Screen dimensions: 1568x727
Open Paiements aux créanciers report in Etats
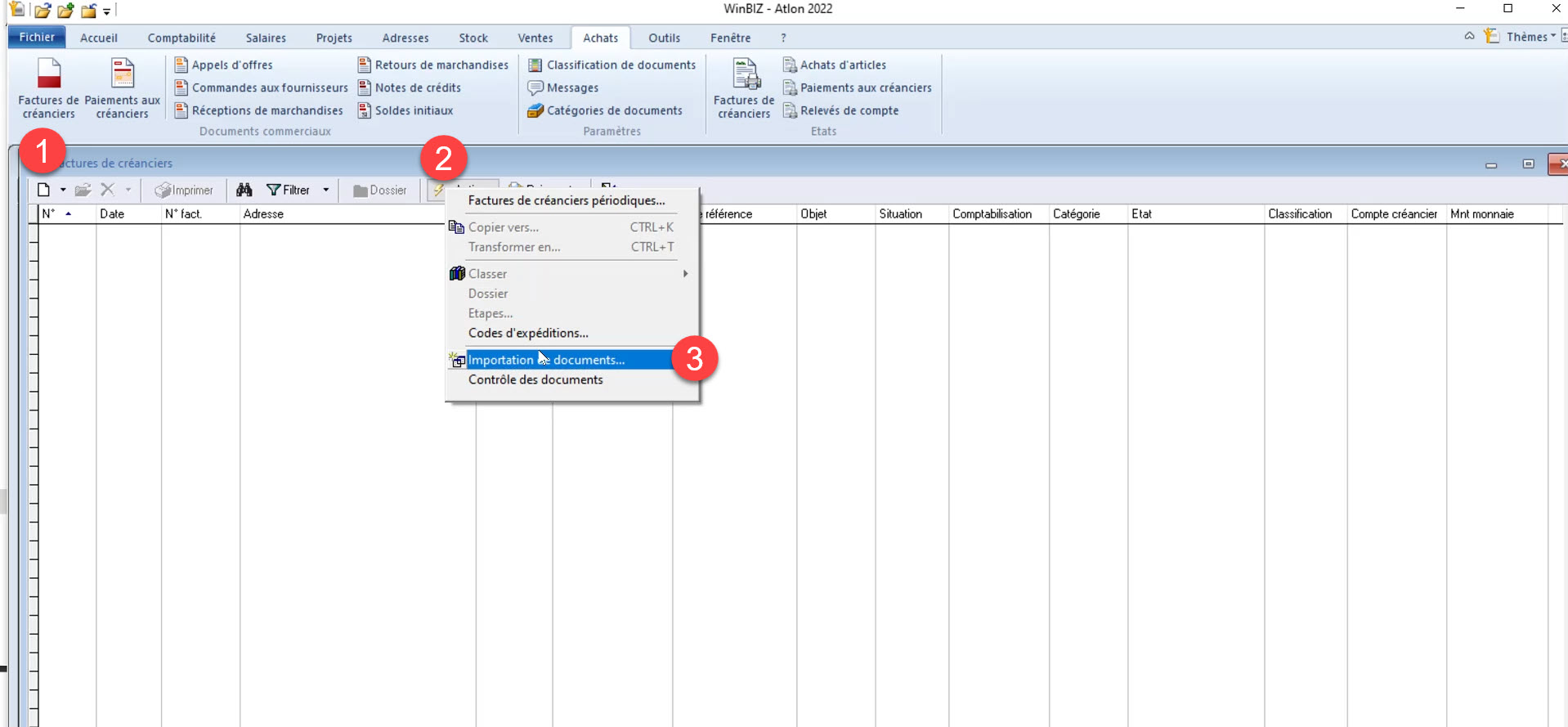(858, 88)
